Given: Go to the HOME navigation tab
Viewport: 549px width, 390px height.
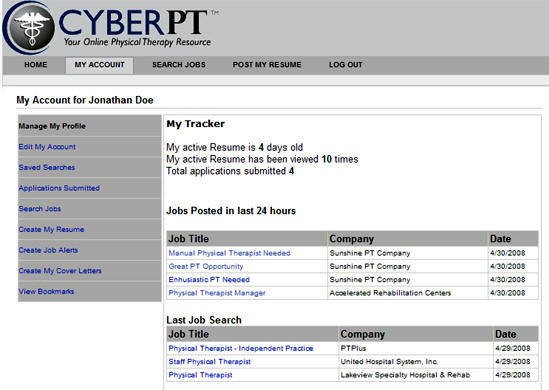Looking at the screenshot, I should [36, 65].
